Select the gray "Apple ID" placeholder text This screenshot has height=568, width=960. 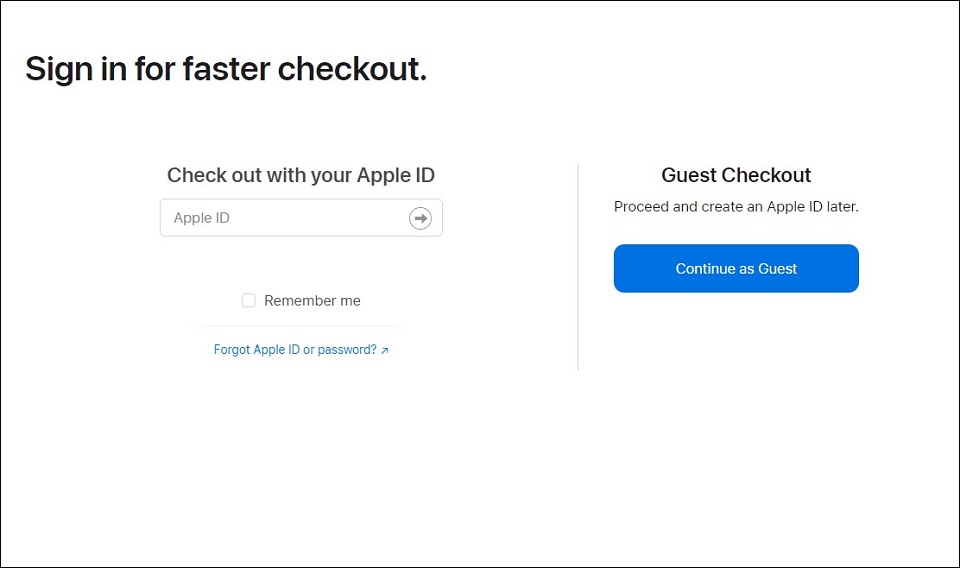coord(201,218)
